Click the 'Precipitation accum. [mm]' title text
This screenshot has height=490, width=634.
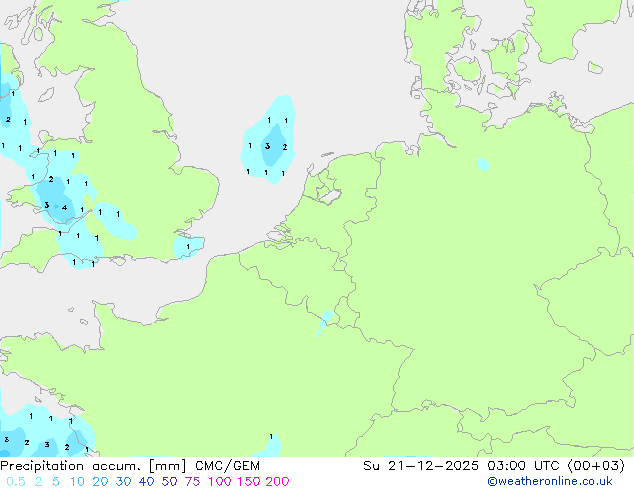coord(93,466)
